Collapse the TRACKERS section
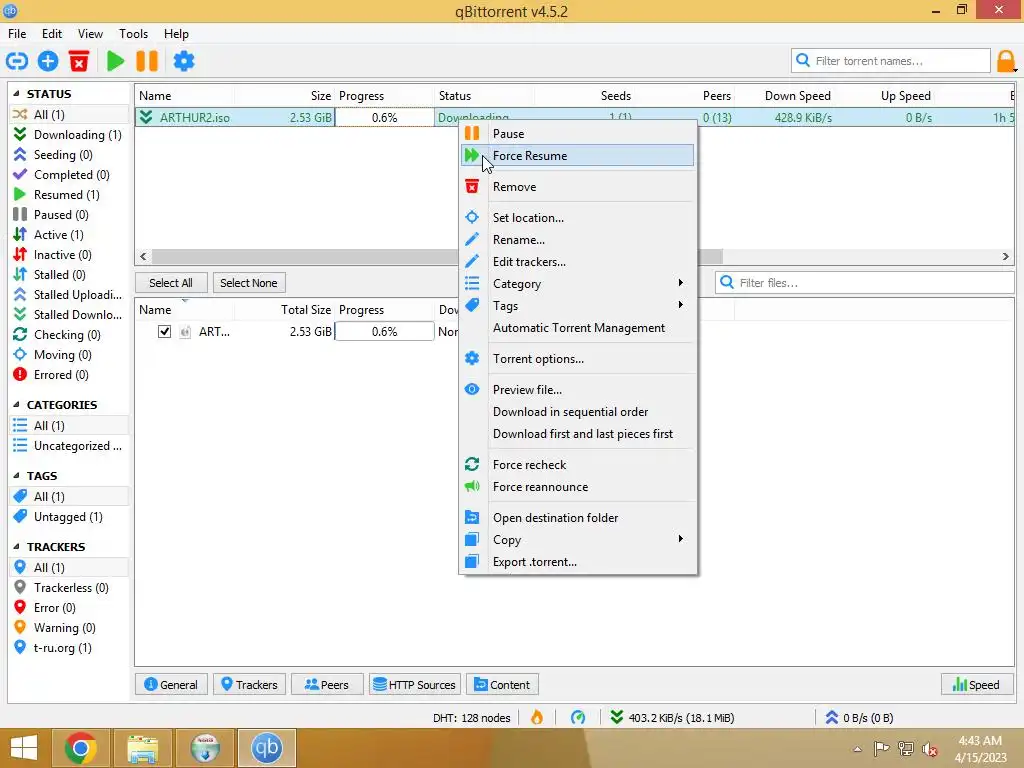This screenshot has height=768, width=1024. tap(16, 547)
